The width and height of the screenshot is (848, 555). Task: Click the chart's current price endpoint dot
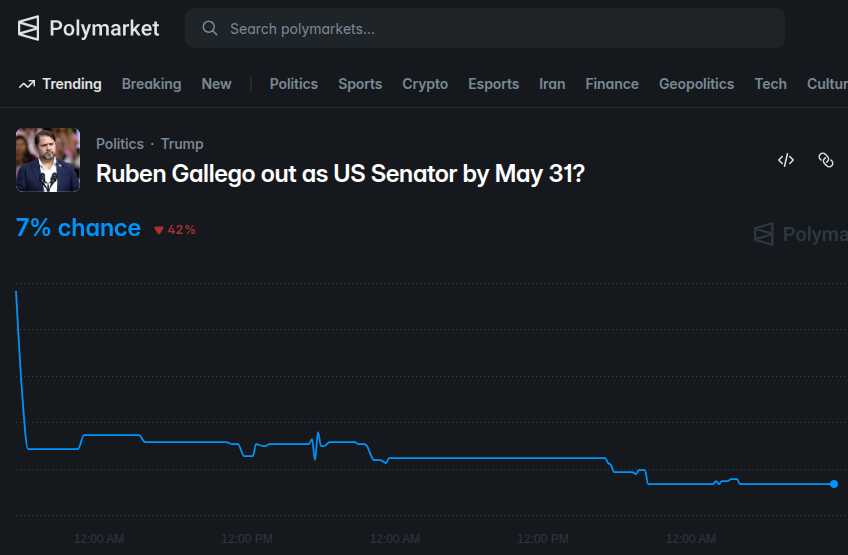tap(834, 484)
